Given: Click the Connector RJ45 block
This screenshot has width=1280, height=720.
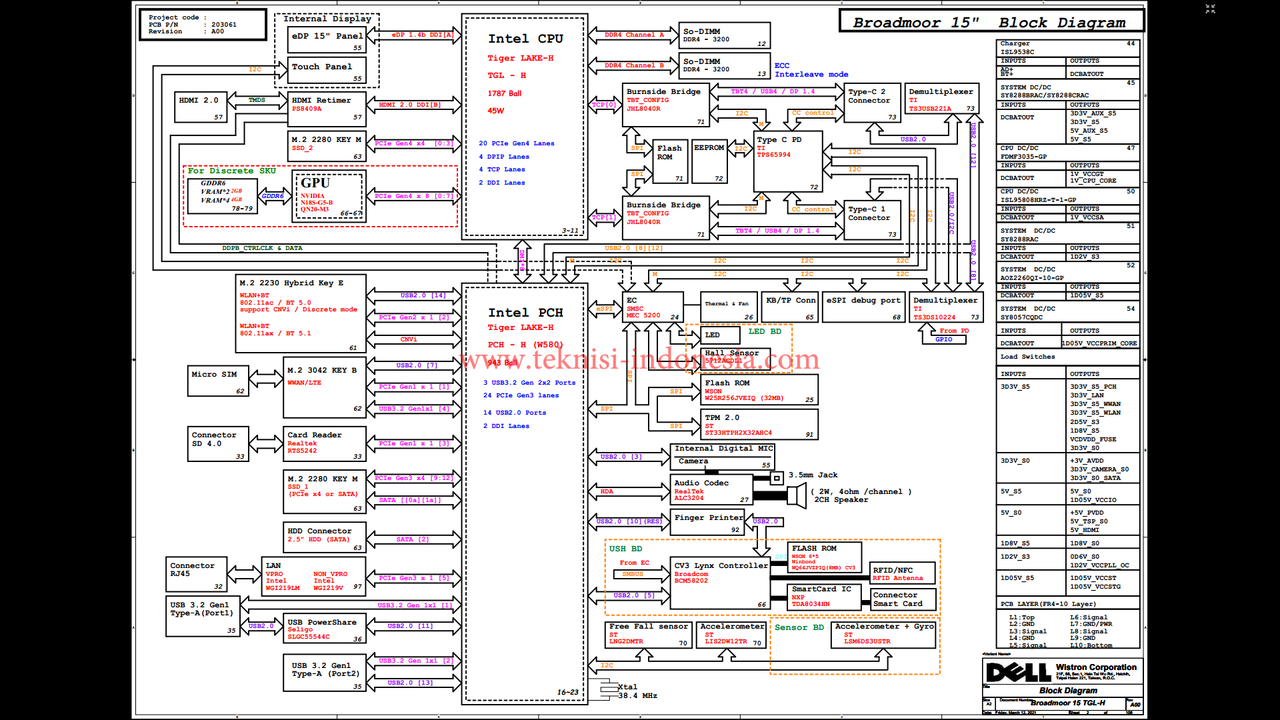Looking at the screenshot, I should pos(194,575).
